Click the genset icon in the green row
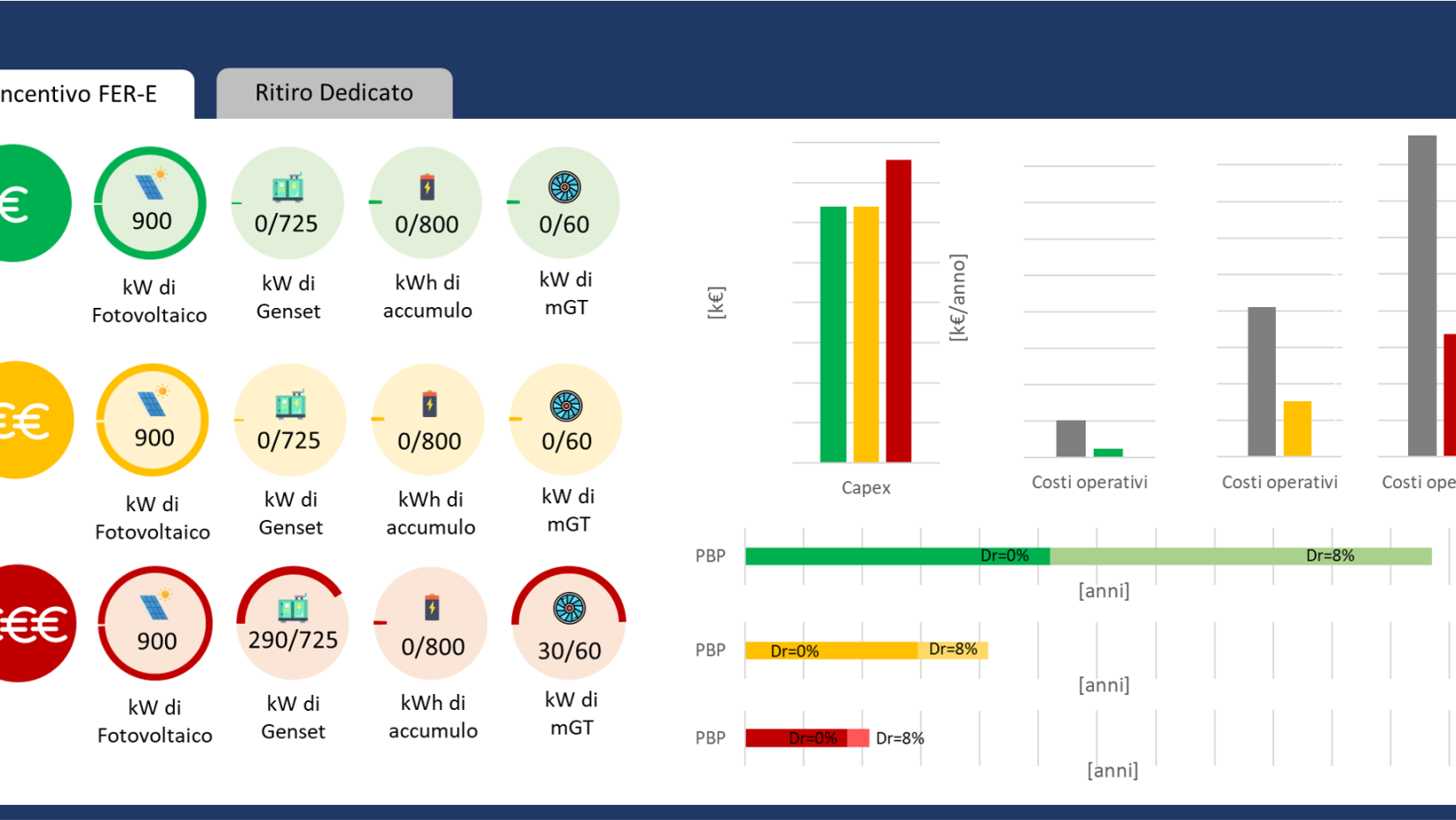 click(288, 187)
